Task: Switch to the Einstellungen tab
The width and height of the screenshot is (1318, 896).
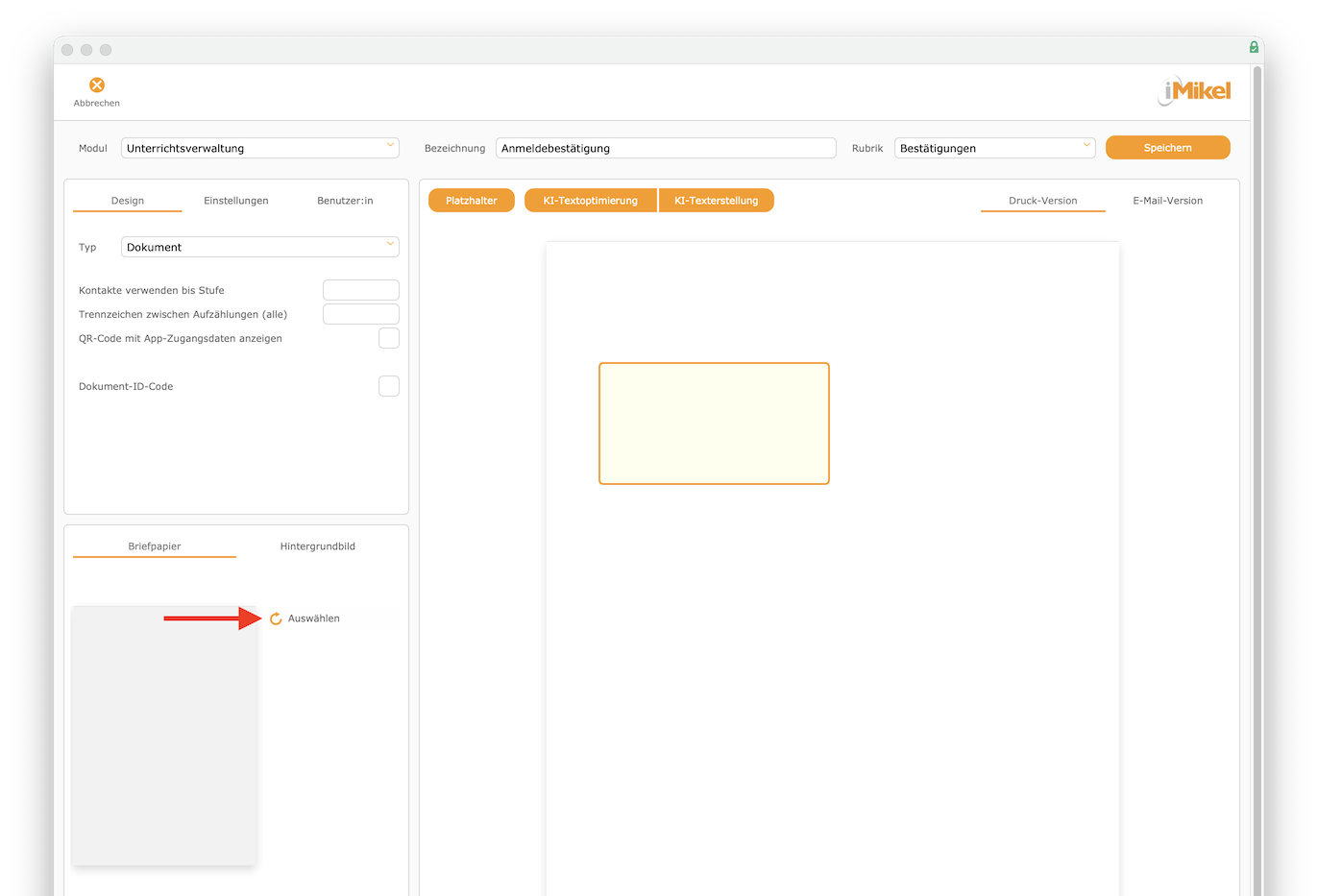Action: pyautogui.click(x=236, y=201)
